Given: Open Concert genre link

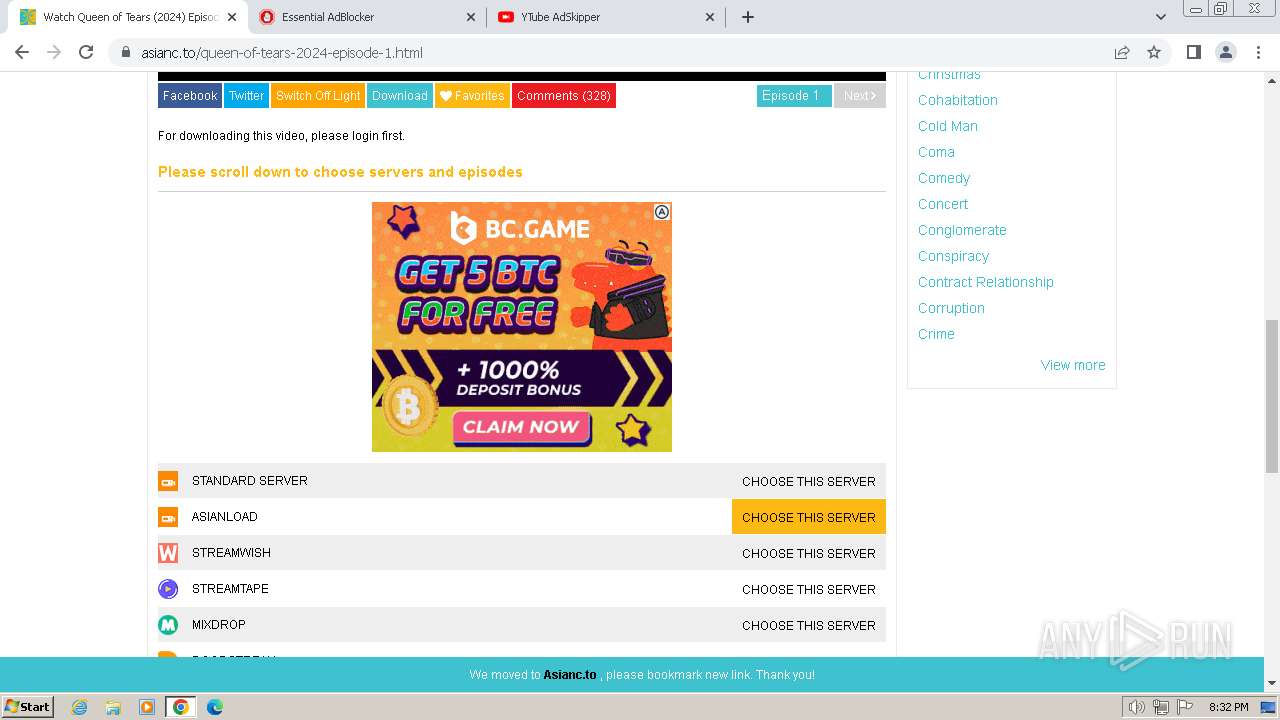Looking at the screenshot, I should [943, 204].
